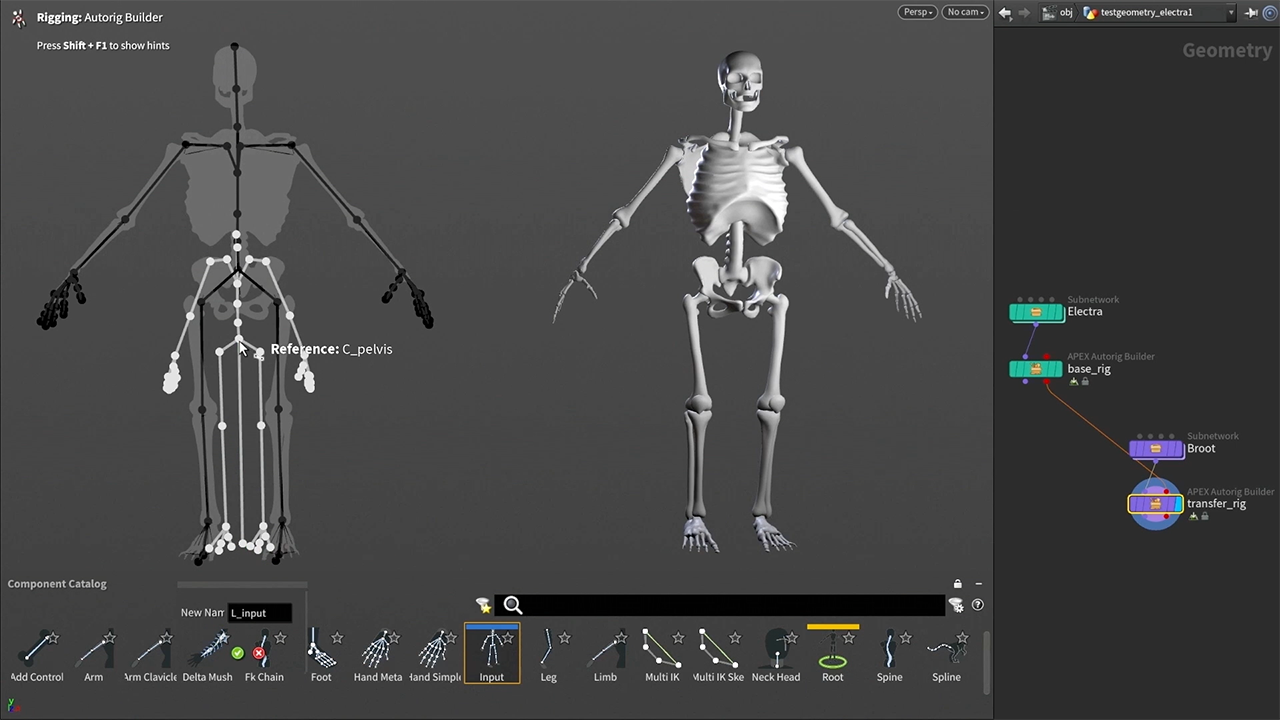Toggle the favorites filter star icon
Screen dimensions: 1280x720
point(484,605)
